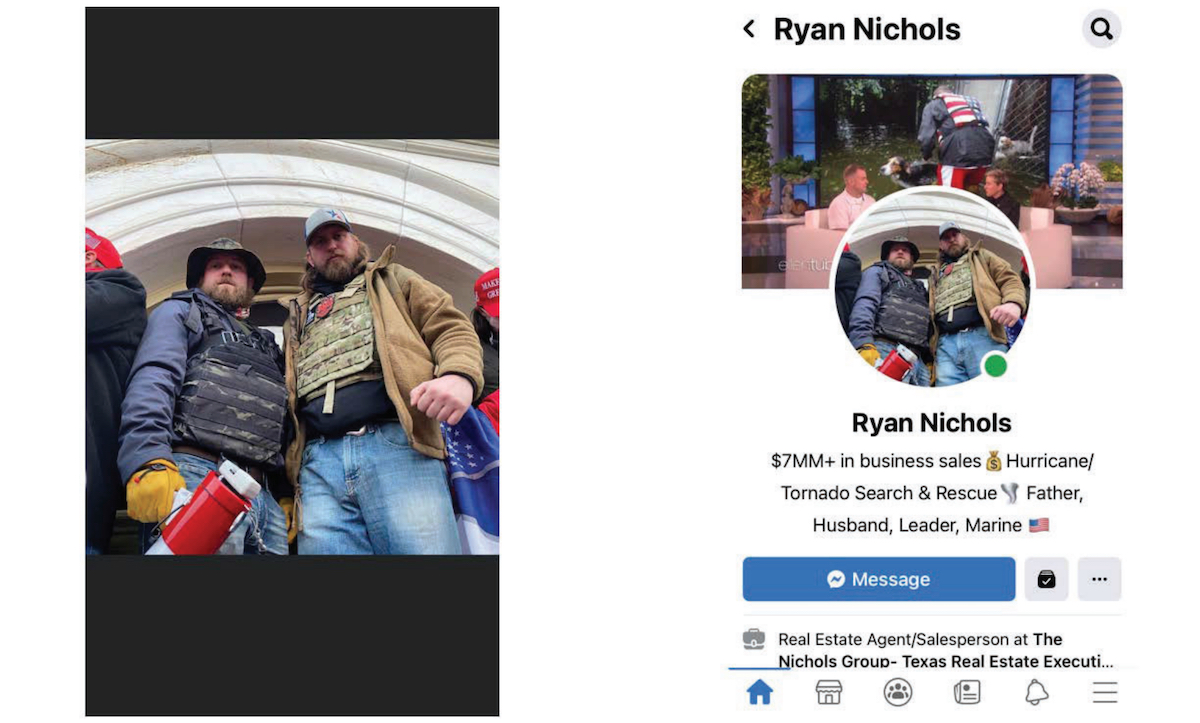Open the Notifications bell icon
Screen dimensions: 1200x723
click(1037, 692)
